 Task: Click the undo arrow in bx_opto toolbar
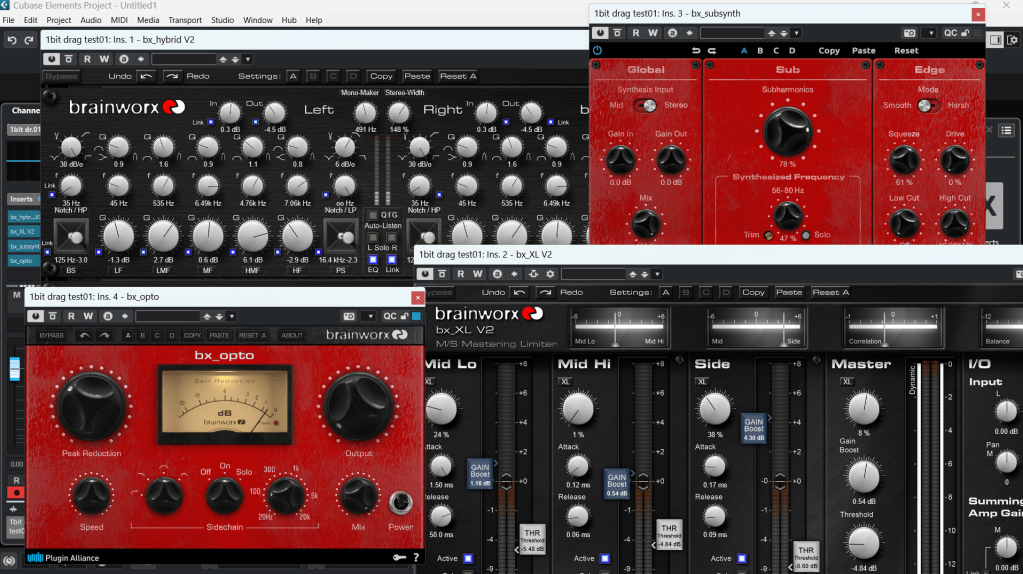pos(85,336)
